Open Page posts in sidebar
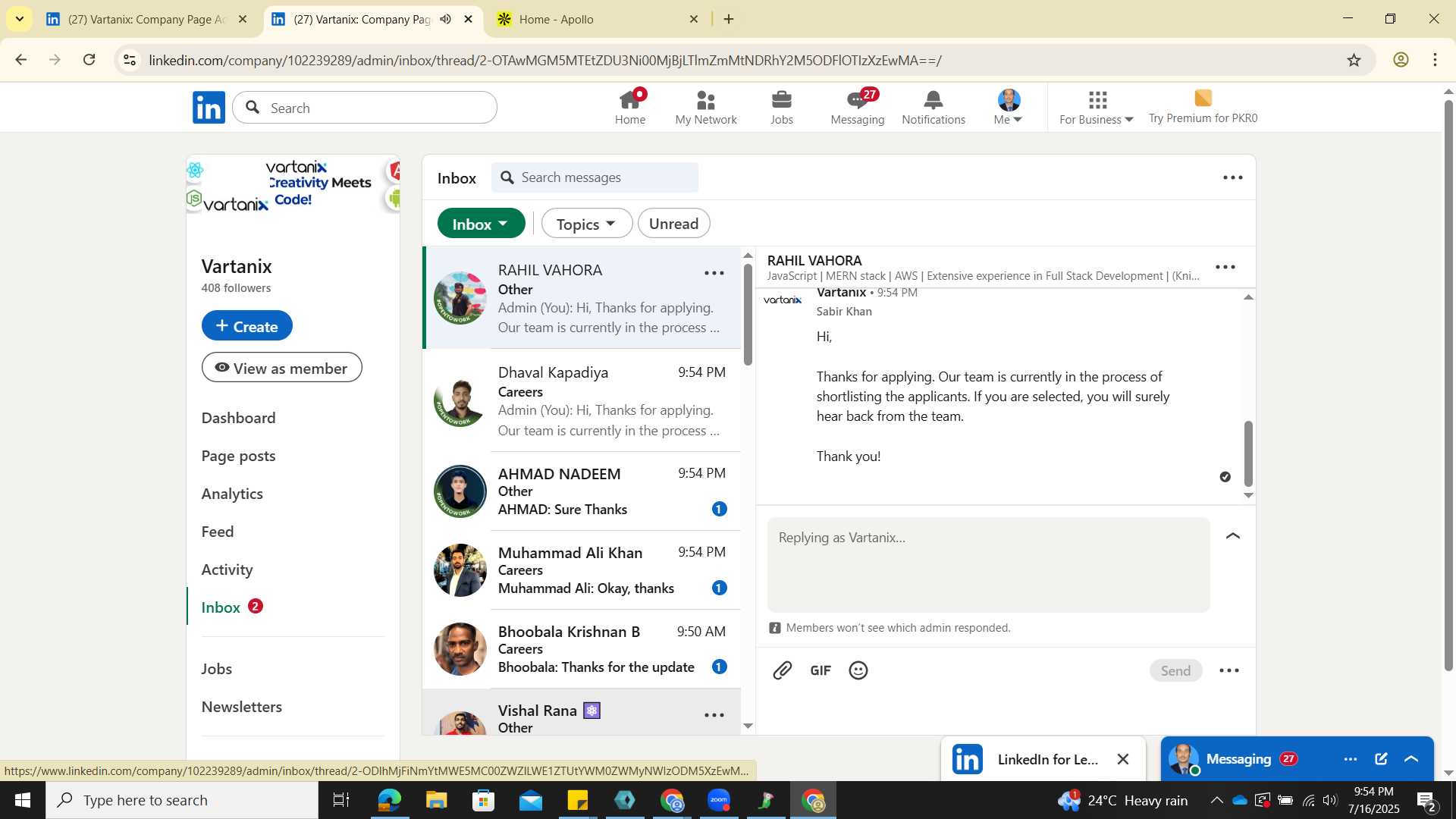1456x819 pixels. [239, 456]
